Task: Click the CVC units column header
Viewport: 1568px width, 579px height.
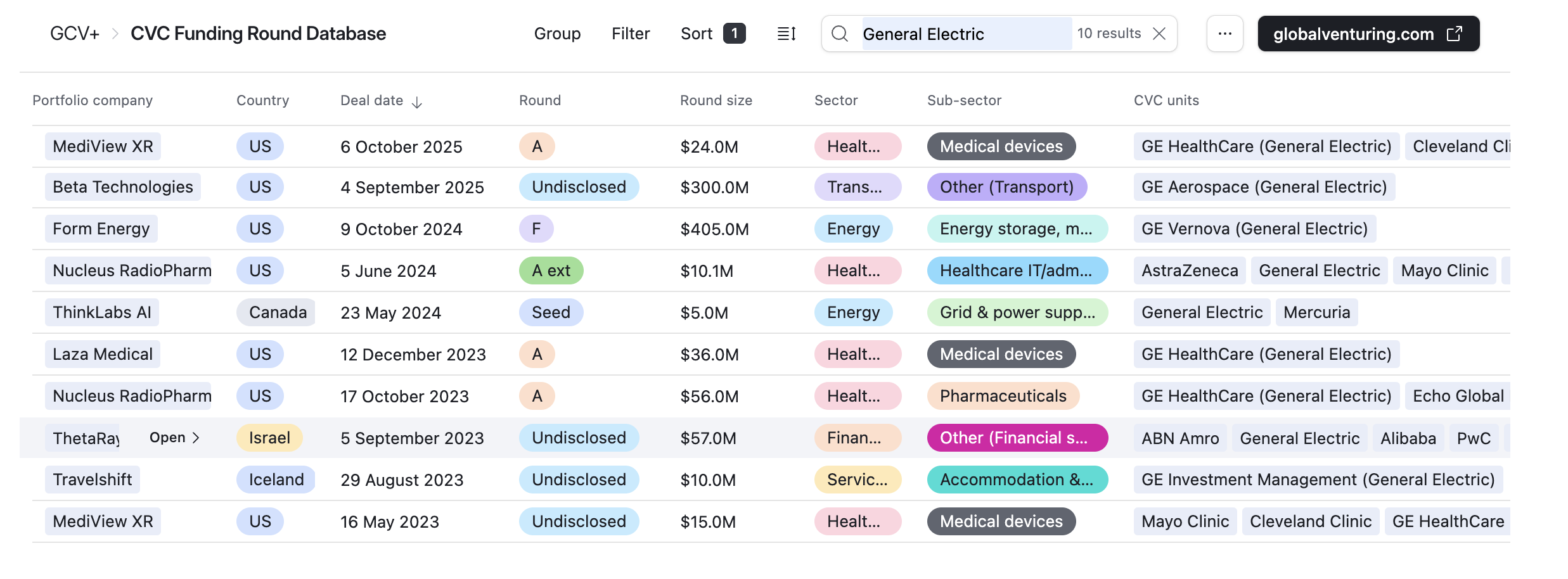Action: (x=1166, y=100)
